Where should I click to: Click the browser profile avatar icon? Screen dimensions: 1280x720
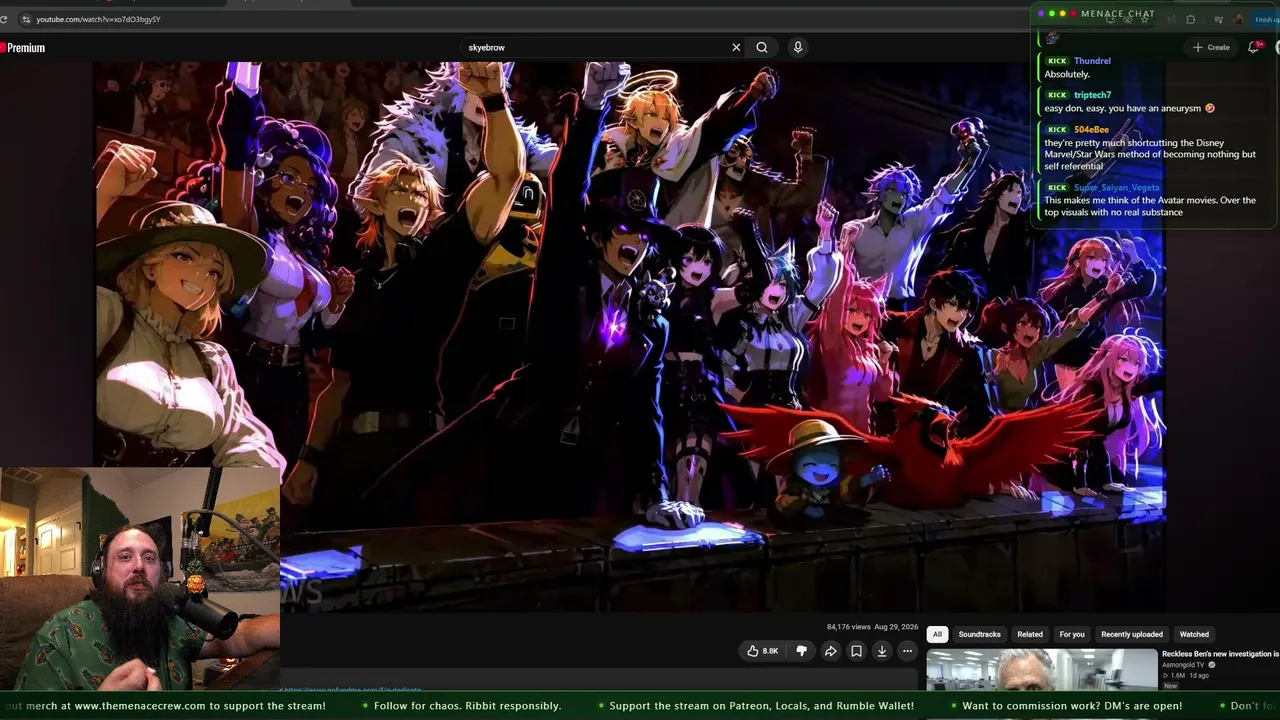coord(1238,19)
